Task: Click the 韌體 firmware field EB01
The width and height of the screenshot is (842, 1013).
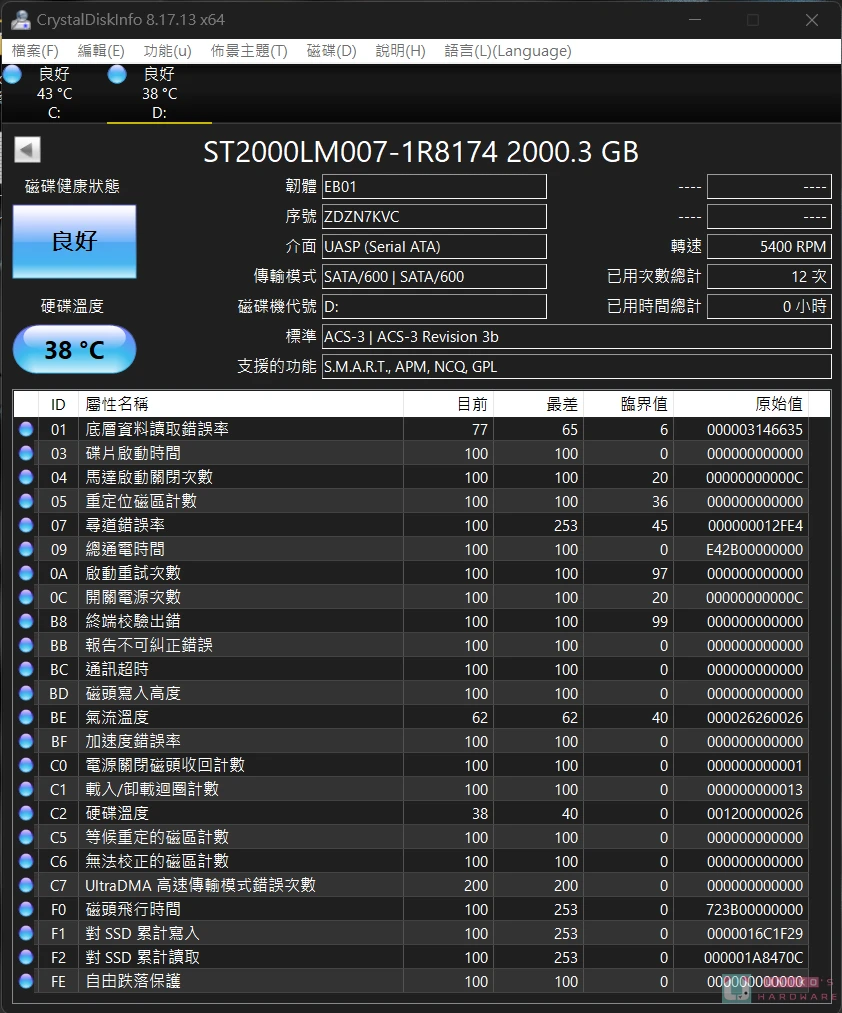Action: point(434,187)
